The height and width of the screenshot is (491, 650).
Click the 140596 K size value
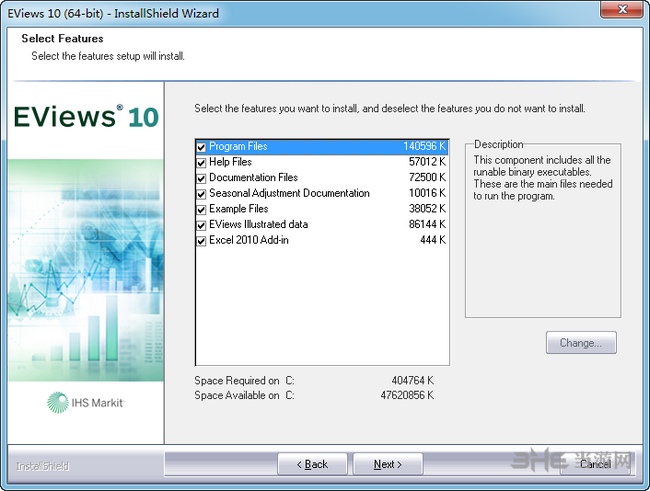coord(424,146)
